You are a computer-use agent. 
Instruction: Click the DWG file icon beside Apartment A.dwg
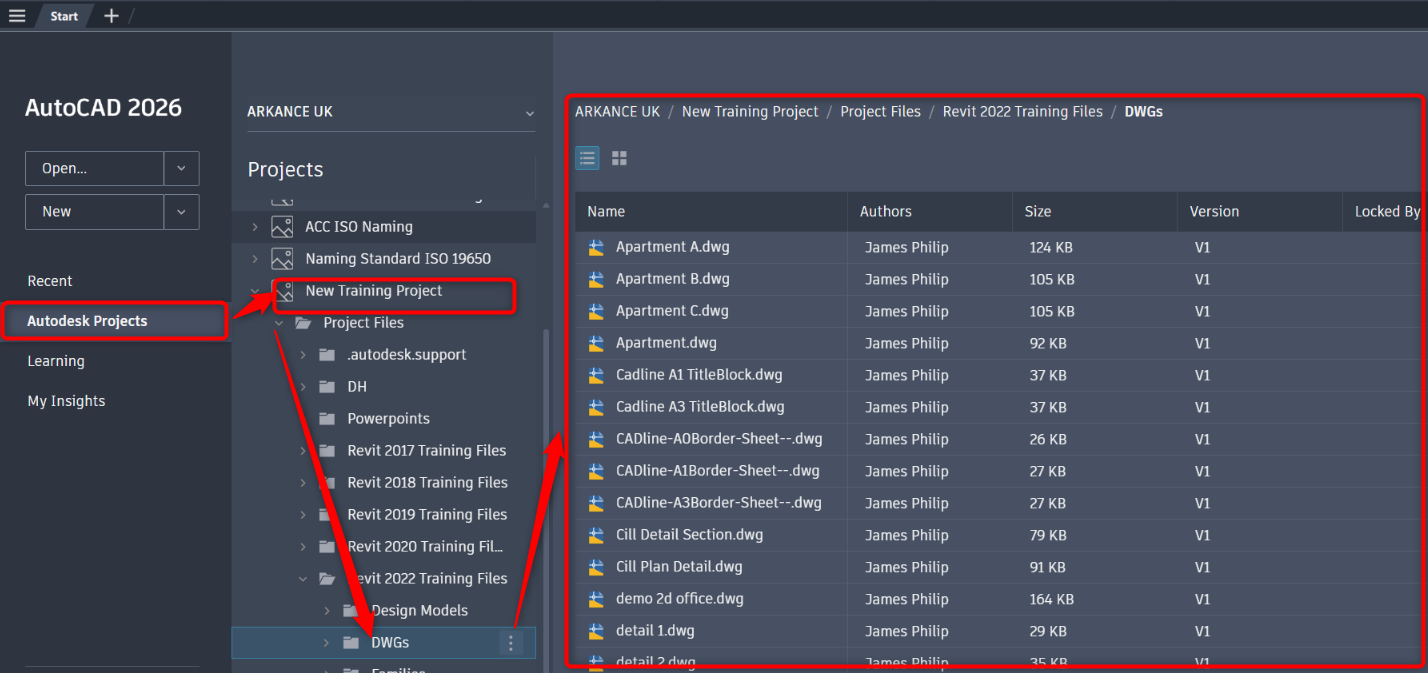(x=597, y=247)
